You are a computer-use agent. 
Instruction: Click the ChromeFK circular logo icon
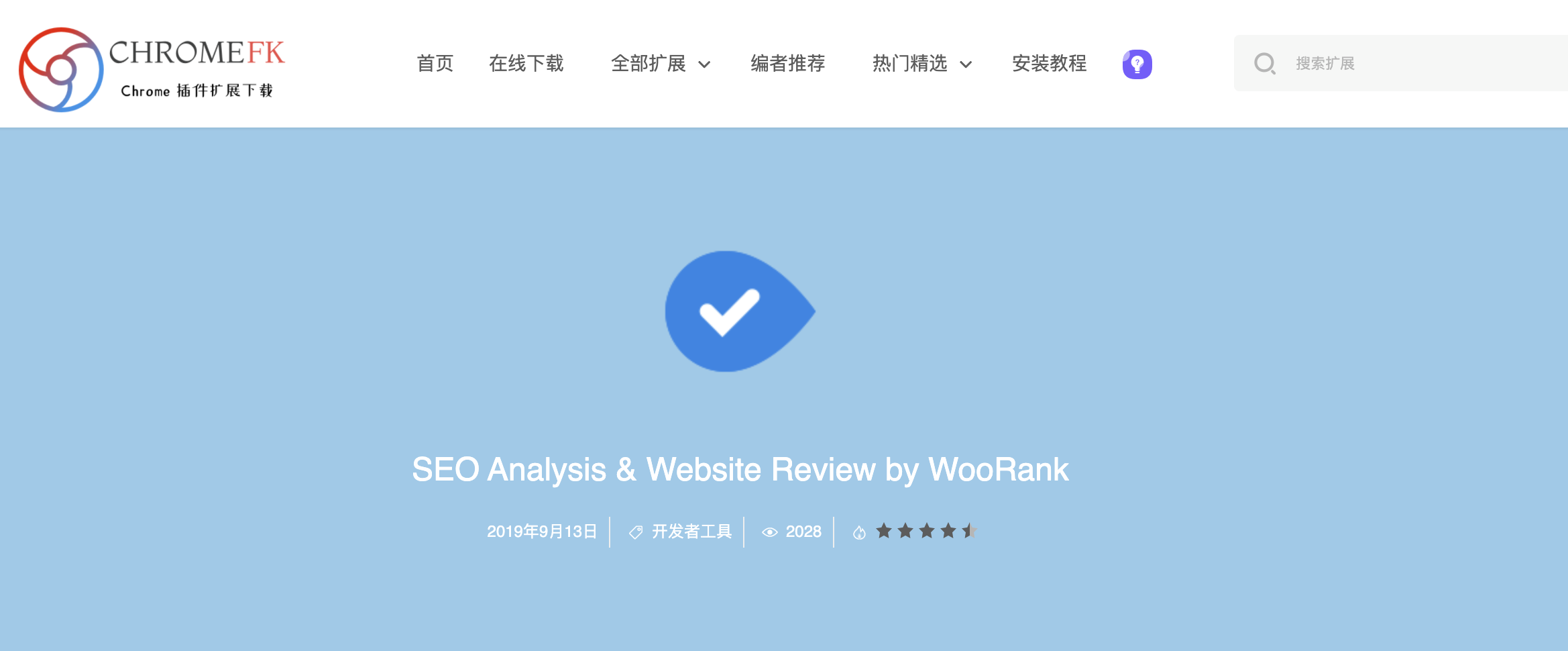point(61,70)
